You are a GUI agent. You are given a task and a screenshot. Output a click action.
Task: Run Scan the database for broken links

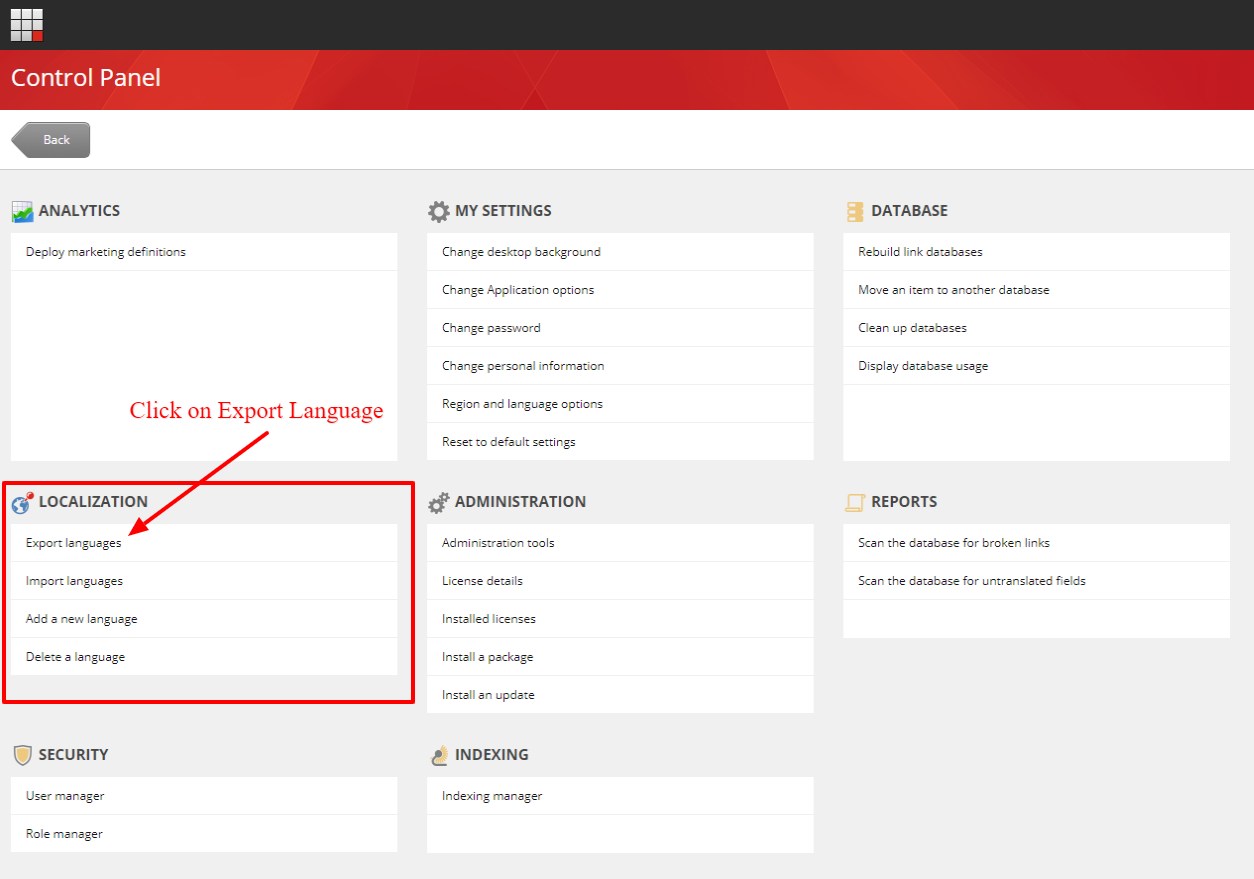[953, 543]
